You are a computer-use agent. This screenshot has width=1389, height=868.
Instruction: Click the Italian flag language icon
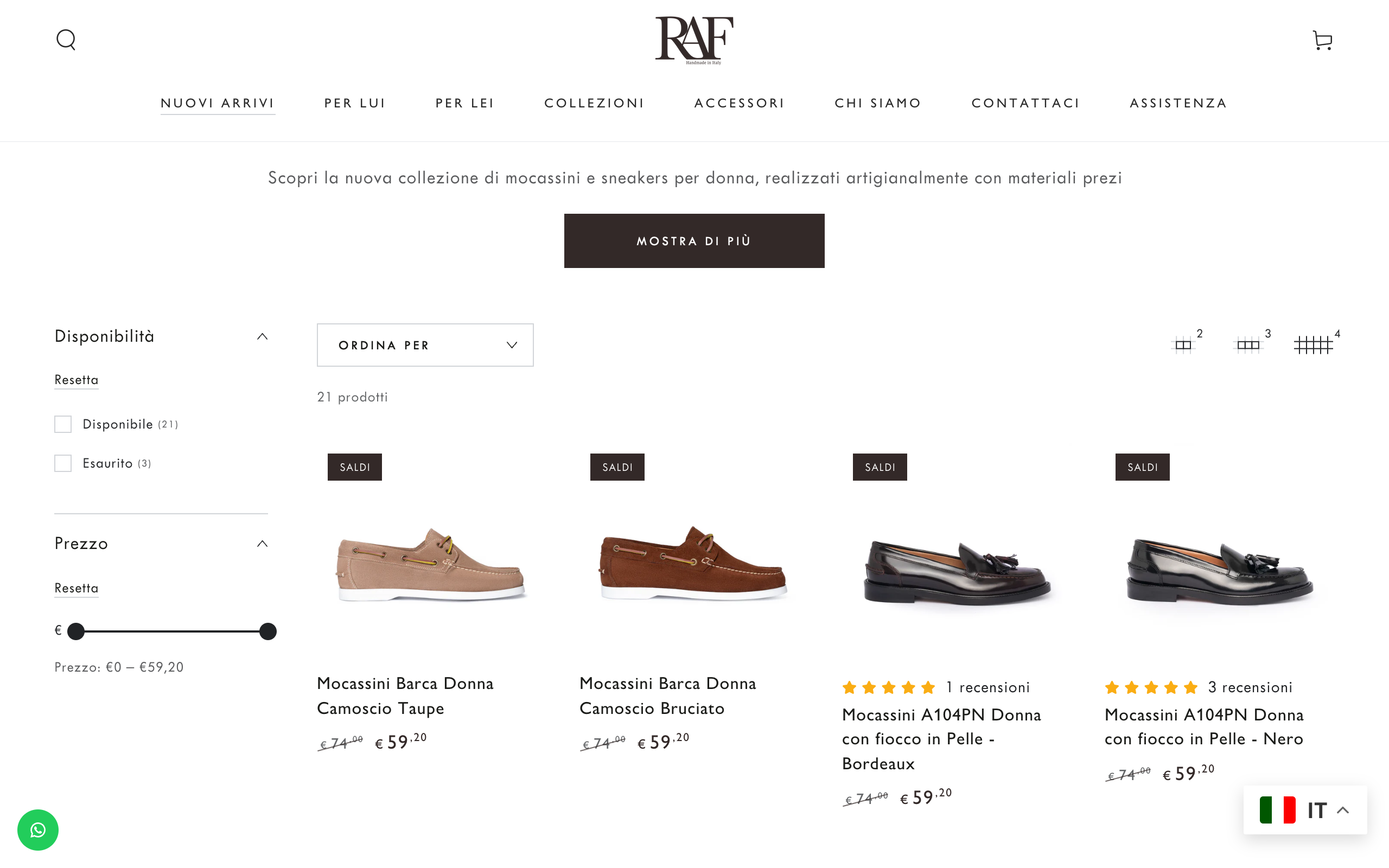1277,810
